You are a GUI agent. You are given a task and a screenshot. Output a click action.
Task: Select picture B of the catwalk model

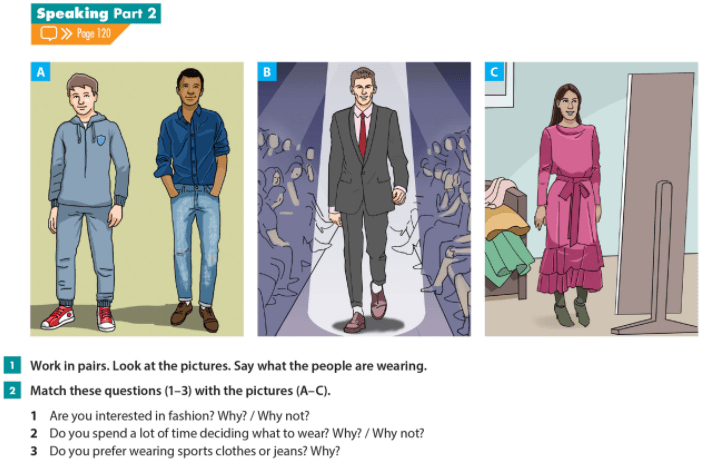[x=364, y=199]
